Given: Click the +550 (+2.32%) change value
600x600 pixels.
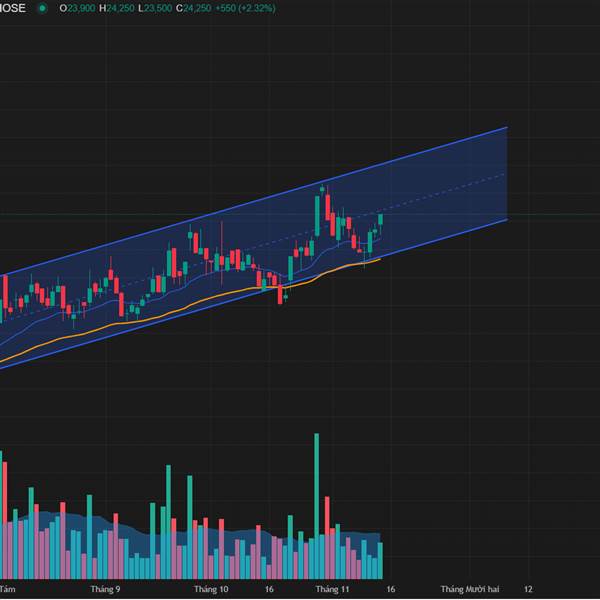Looking at the screenshot, I should point(245,8).
